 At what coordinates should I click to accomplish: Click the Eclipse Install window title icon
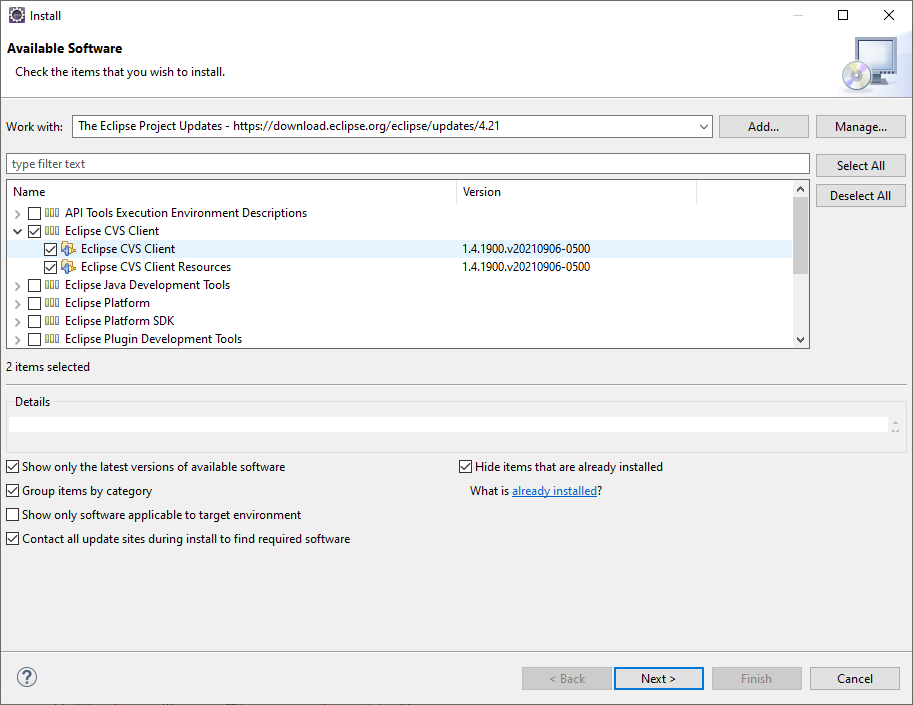pyautogui.click(x=17, y=15)
